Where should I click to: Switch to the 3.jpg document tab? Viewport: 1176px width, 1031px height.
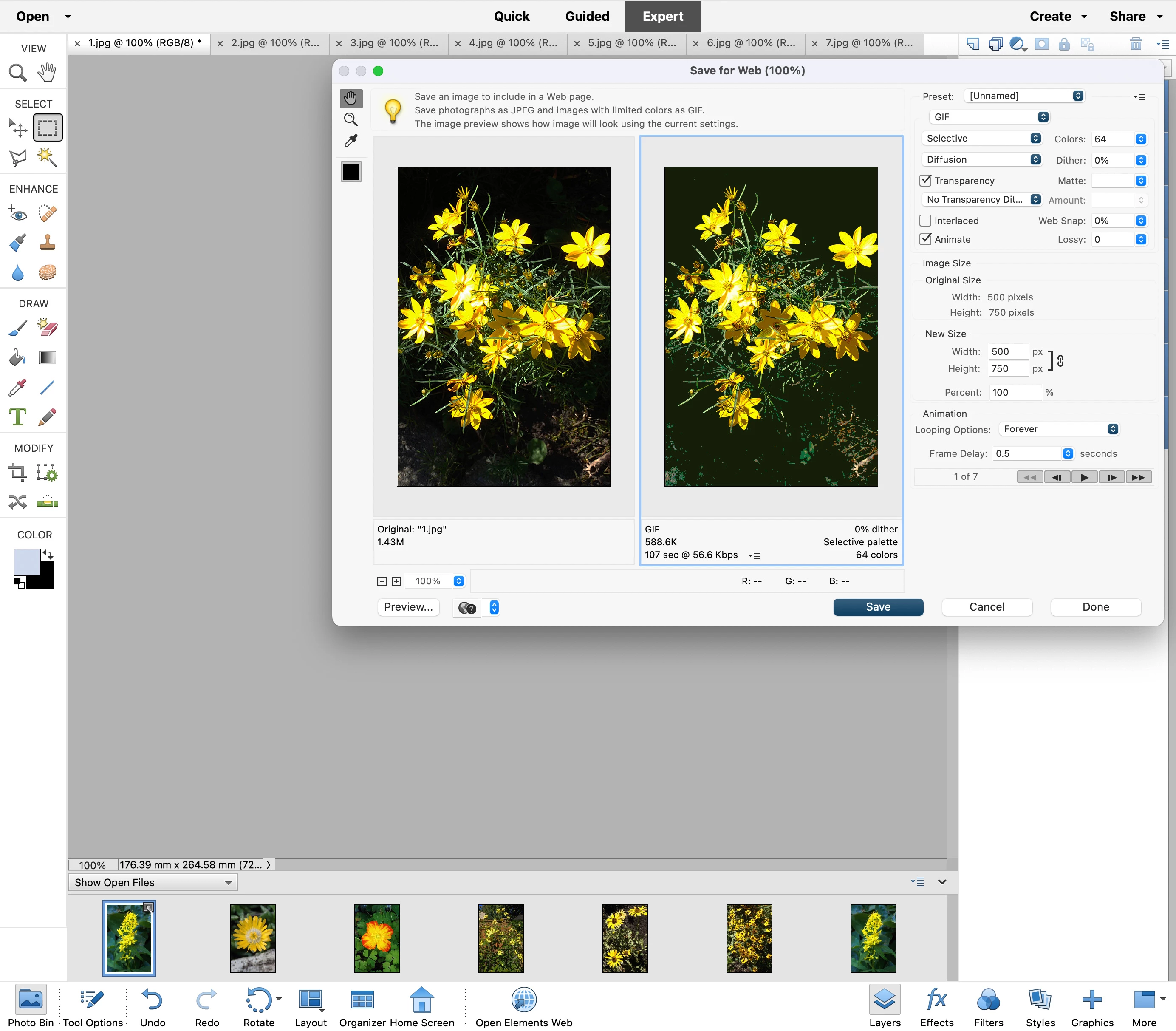click(394, 43)
